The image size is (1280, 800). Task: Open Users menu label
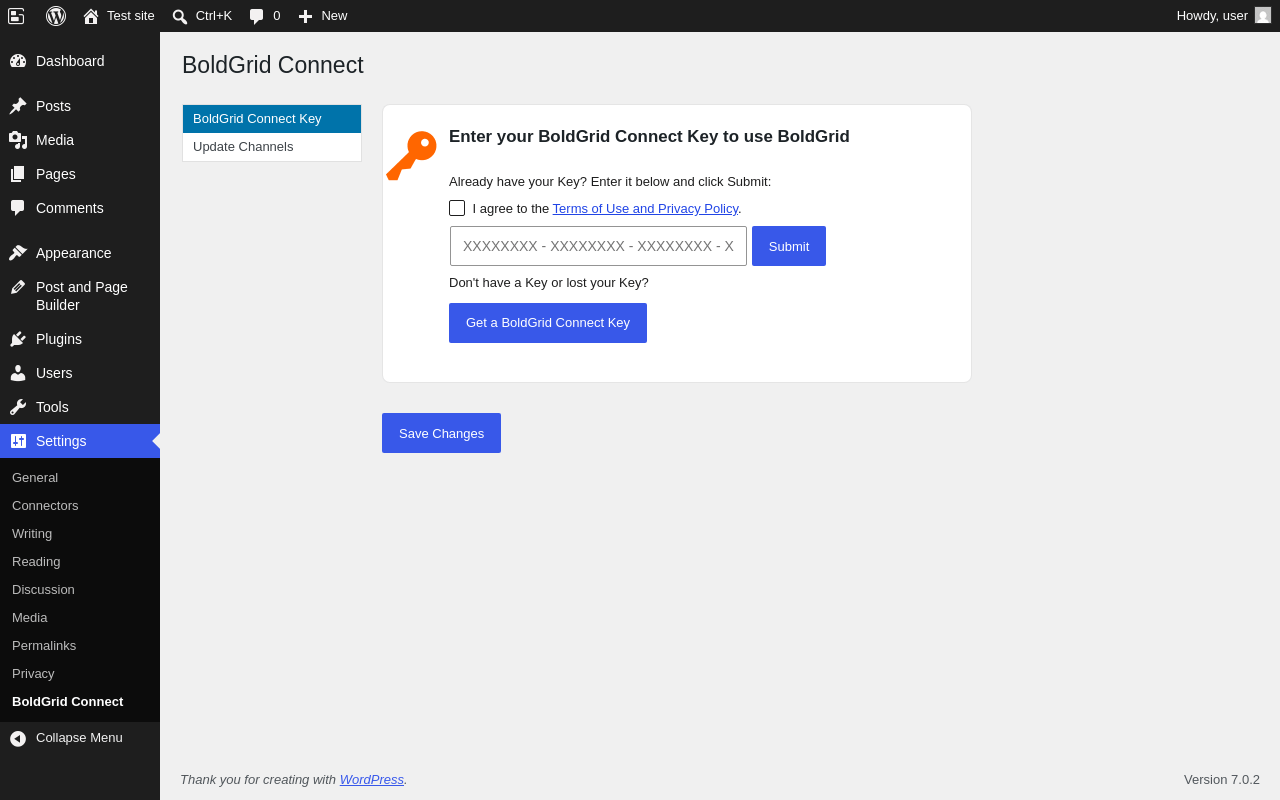[x=54, y=373]
